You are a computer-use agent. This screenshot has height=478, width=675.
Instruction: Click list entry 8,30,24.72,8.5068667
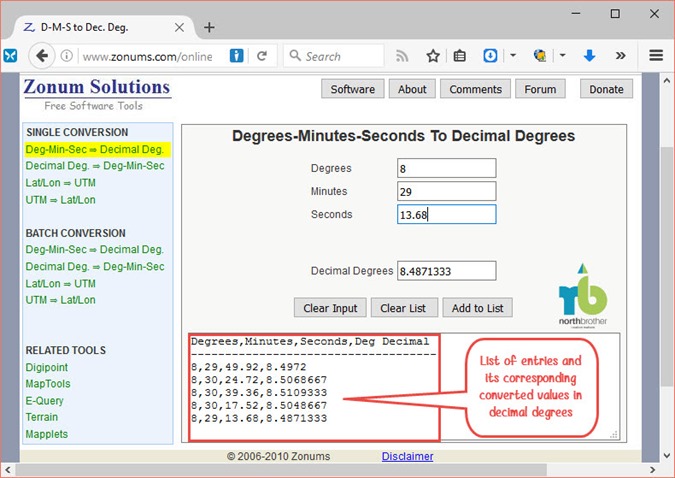pyautogui.click(x=259, y=380)
